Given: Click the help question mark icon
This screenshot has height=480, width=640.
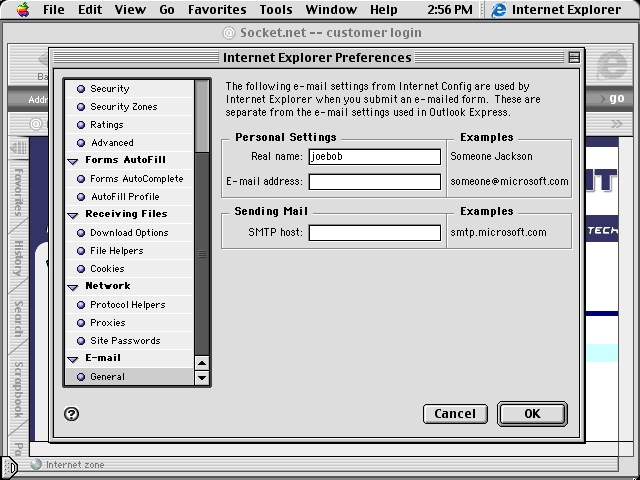Looking at the screenshot, I should 71,414.
